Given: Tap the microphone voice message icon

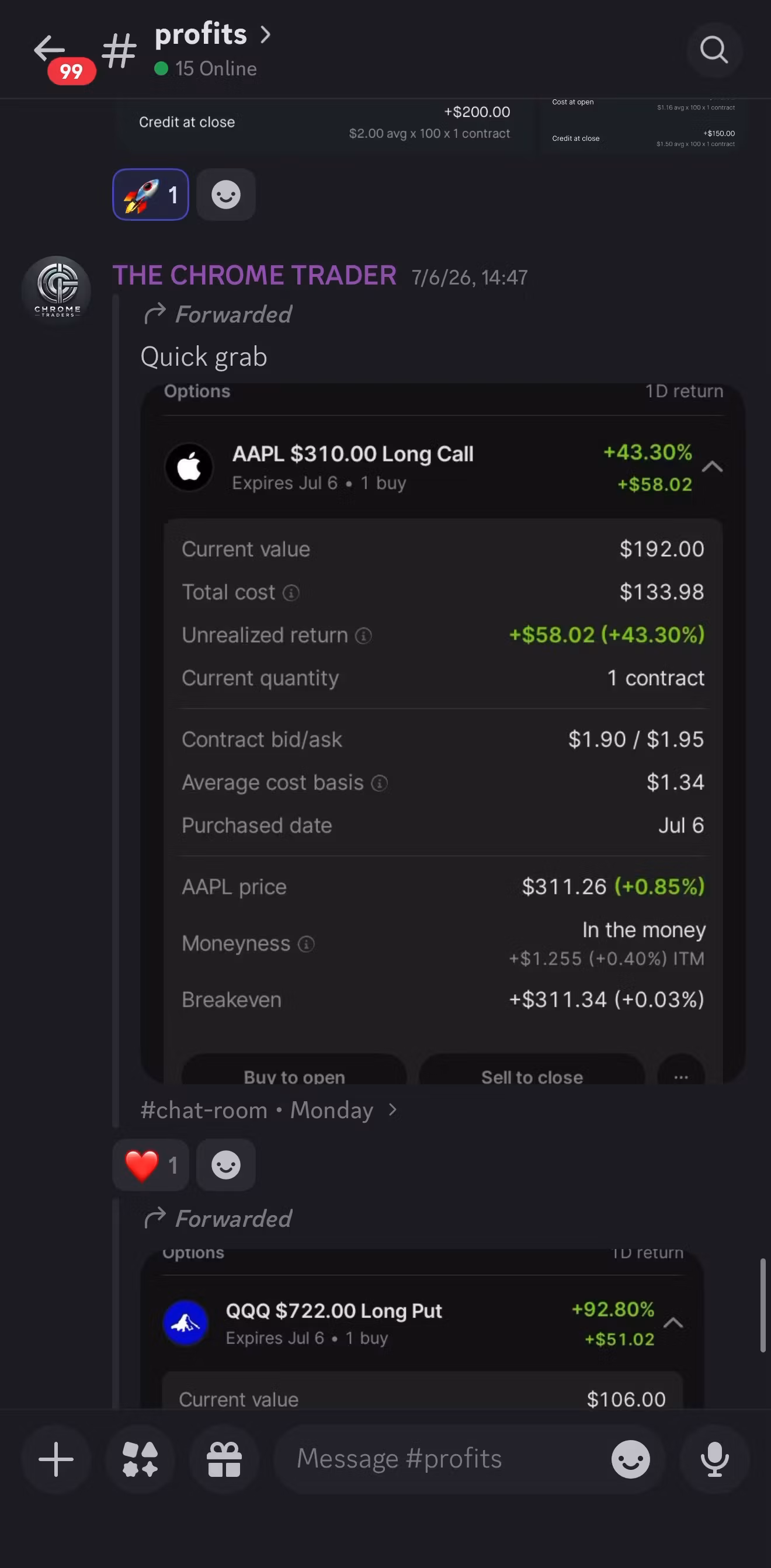Looking at the screenshot, I should tap(714, 1459).
